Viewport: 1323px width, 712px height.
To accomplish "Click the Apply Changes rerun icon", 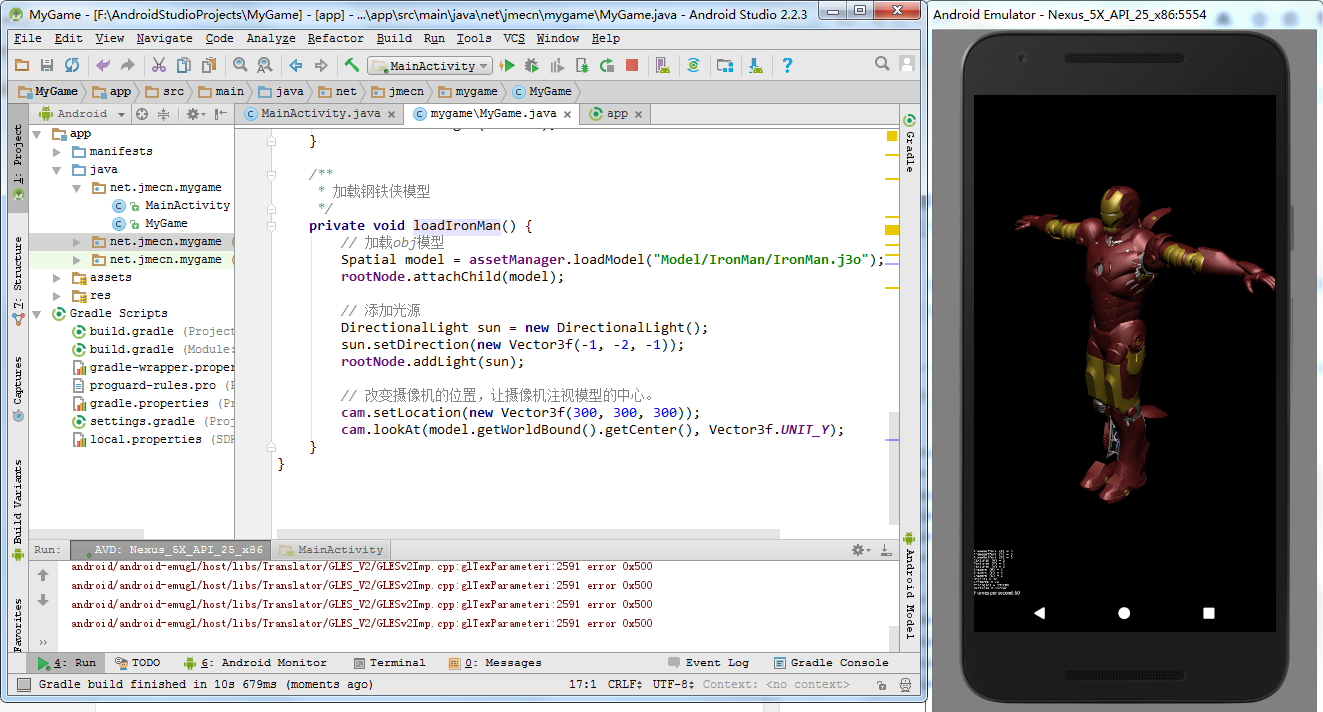I will point(607,65).
